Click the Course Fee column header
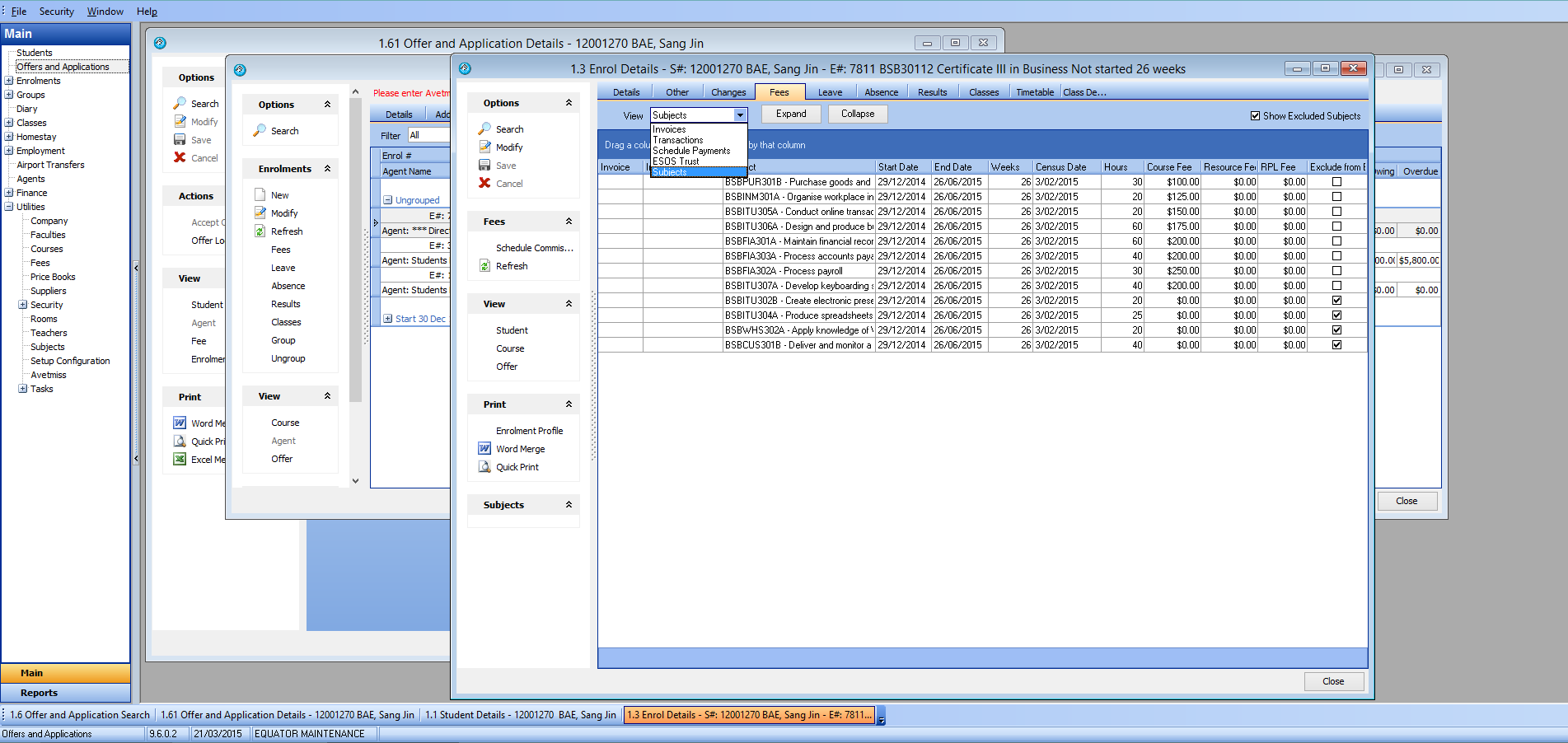This screenshot has width=1568, height=743. [1168, 167]
